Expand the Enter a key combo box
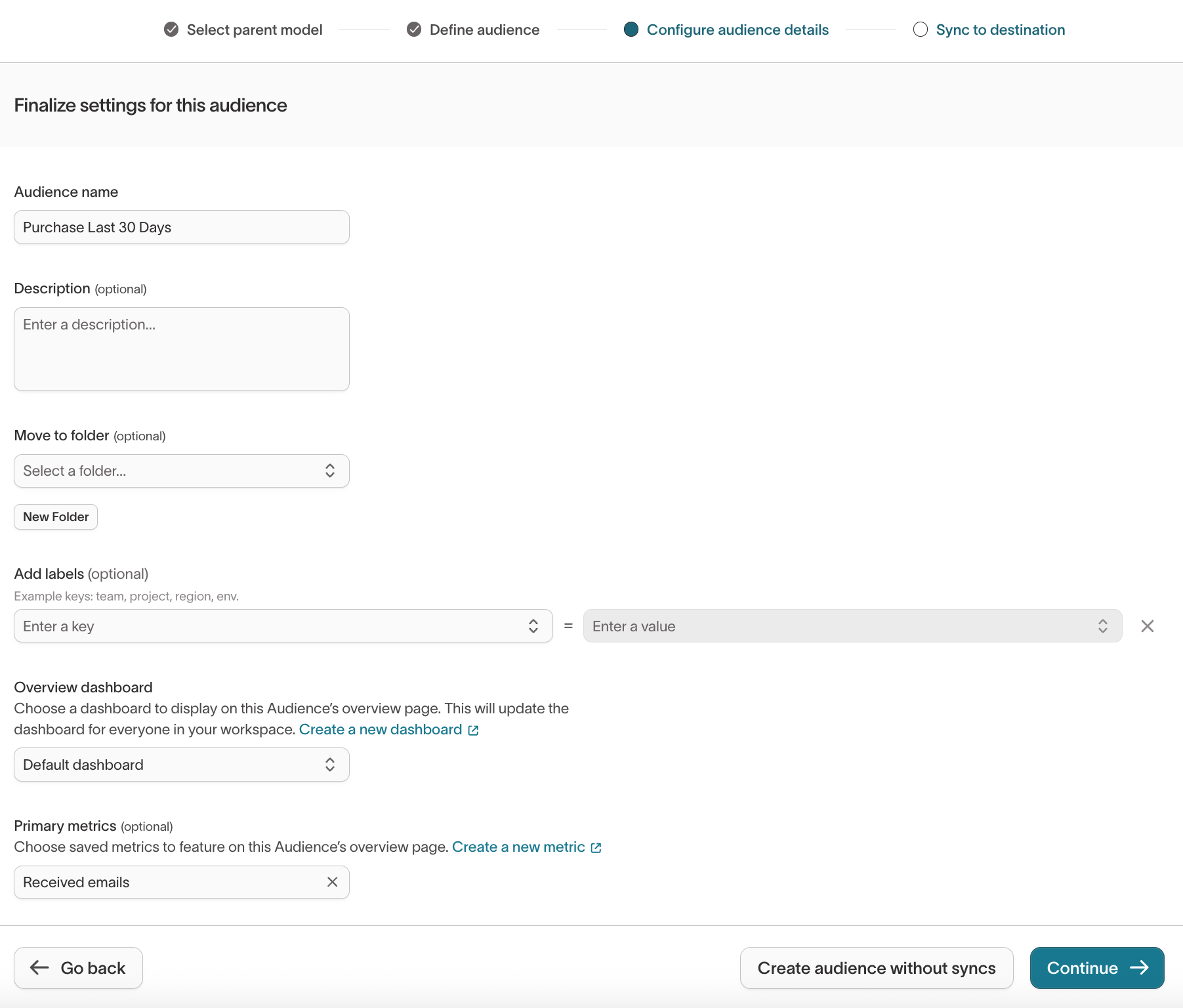The image size is (1183, 1008). pos(283,626)
